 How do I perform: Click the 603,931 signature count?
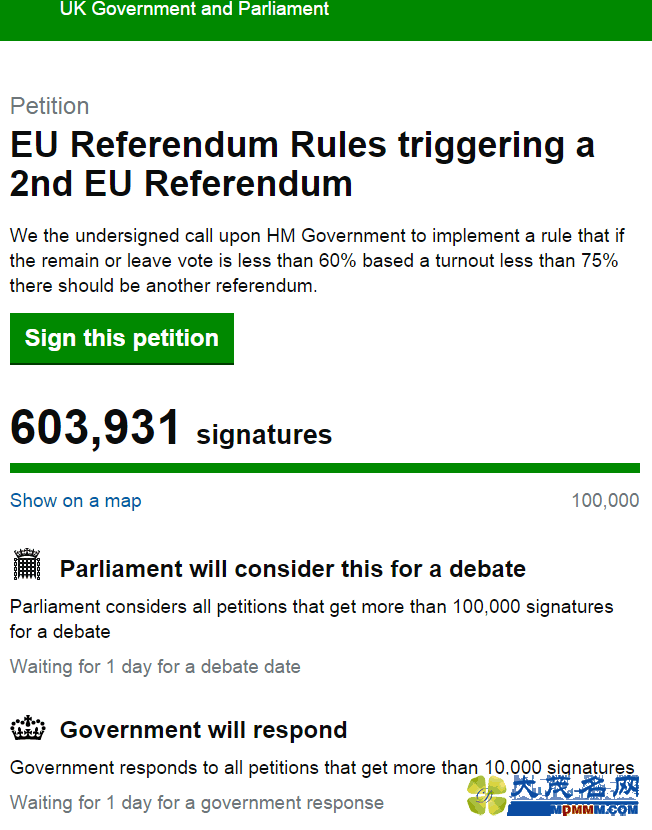95,427
